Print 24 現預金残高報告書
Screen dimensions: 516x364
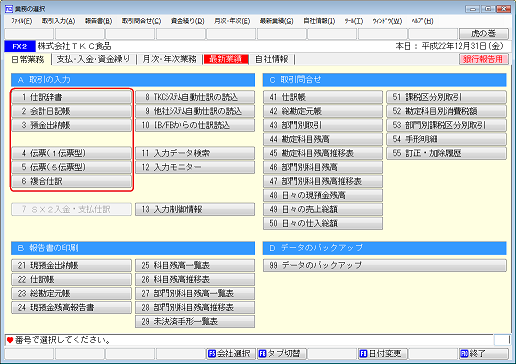click(71, 307)
